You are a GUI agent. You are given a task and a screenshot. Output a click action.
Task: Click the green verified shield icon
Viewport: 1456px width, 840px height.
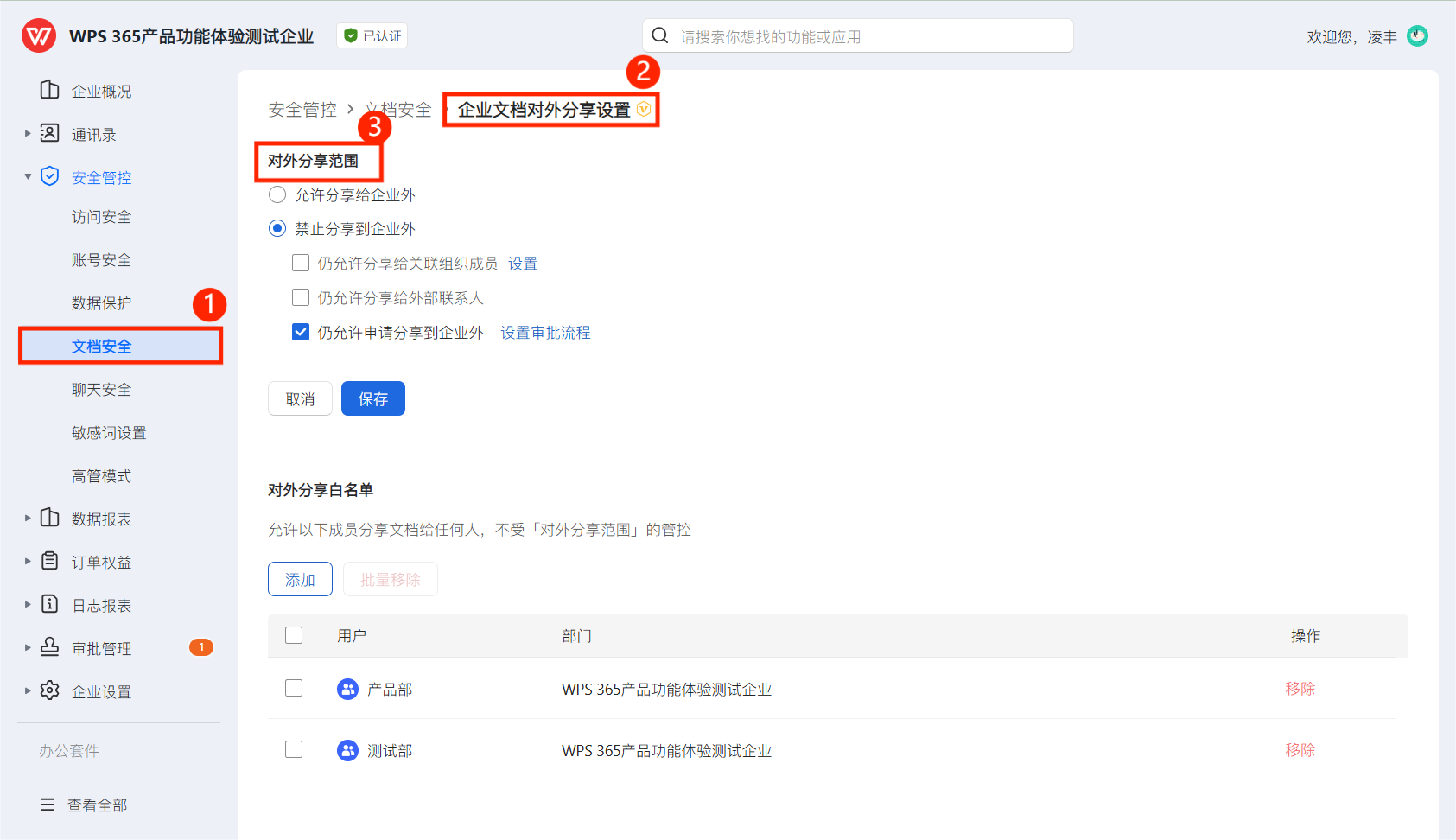pyautogui.click(x=350, y=35)
